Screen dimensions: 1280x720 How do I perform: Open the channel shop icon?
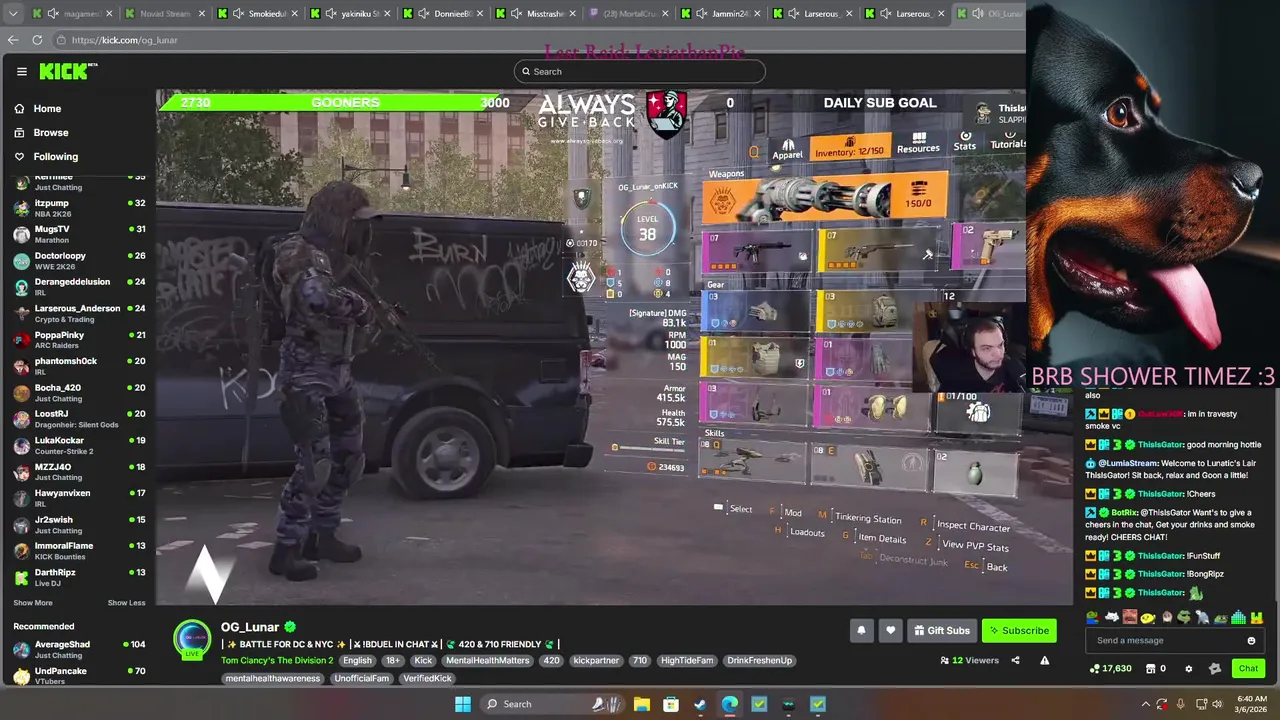1155,668
